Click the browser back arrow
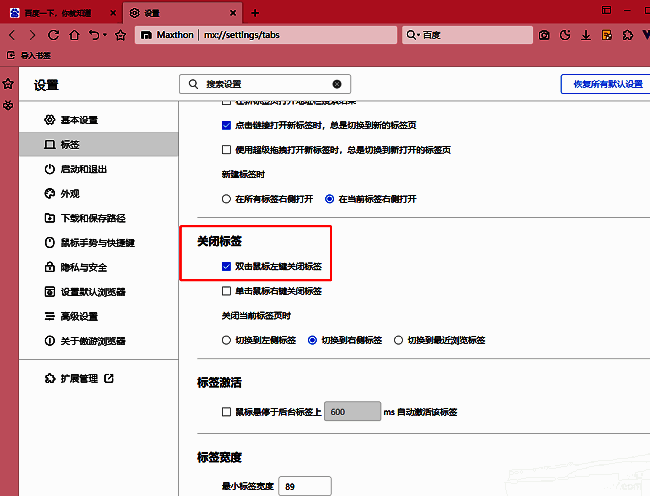The width and height of the screenshot is (650, 496). (x=12, y=35)
